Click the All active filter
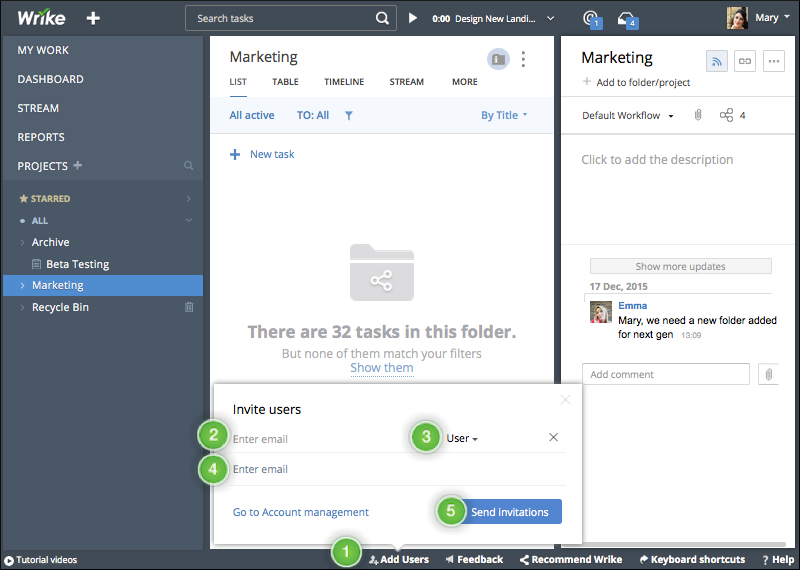800x570 pixels. [252, 115]
